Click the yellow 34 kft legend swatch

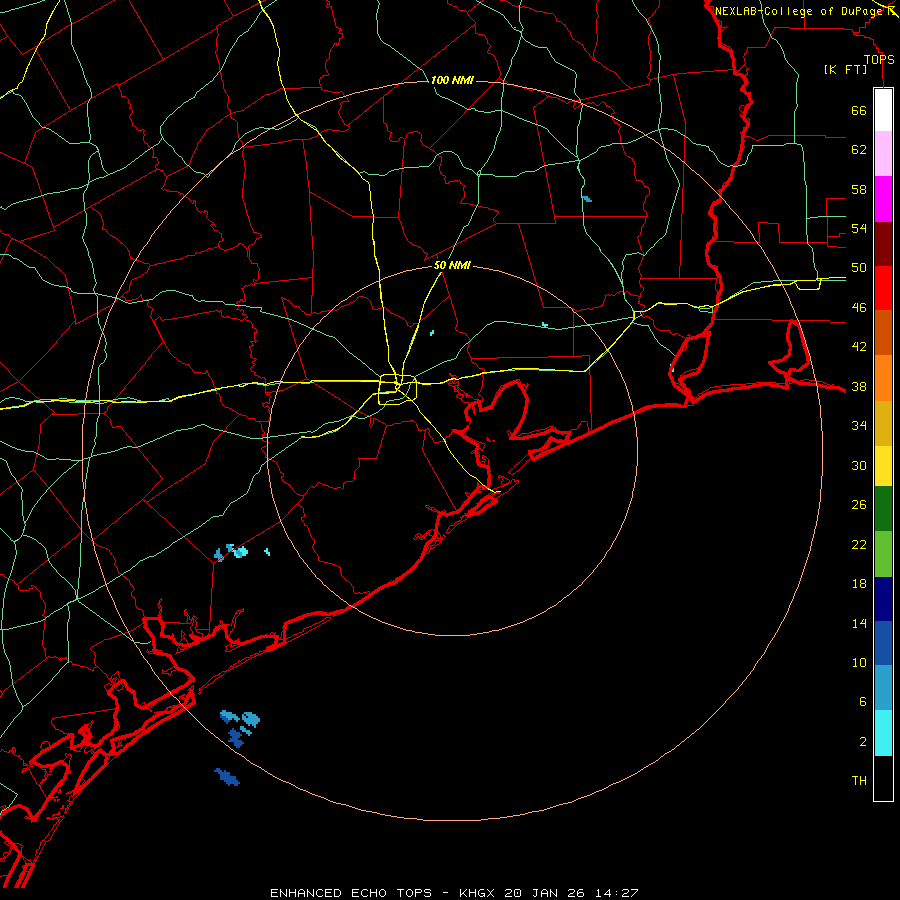pyautogui.click(x=883, y=466)
